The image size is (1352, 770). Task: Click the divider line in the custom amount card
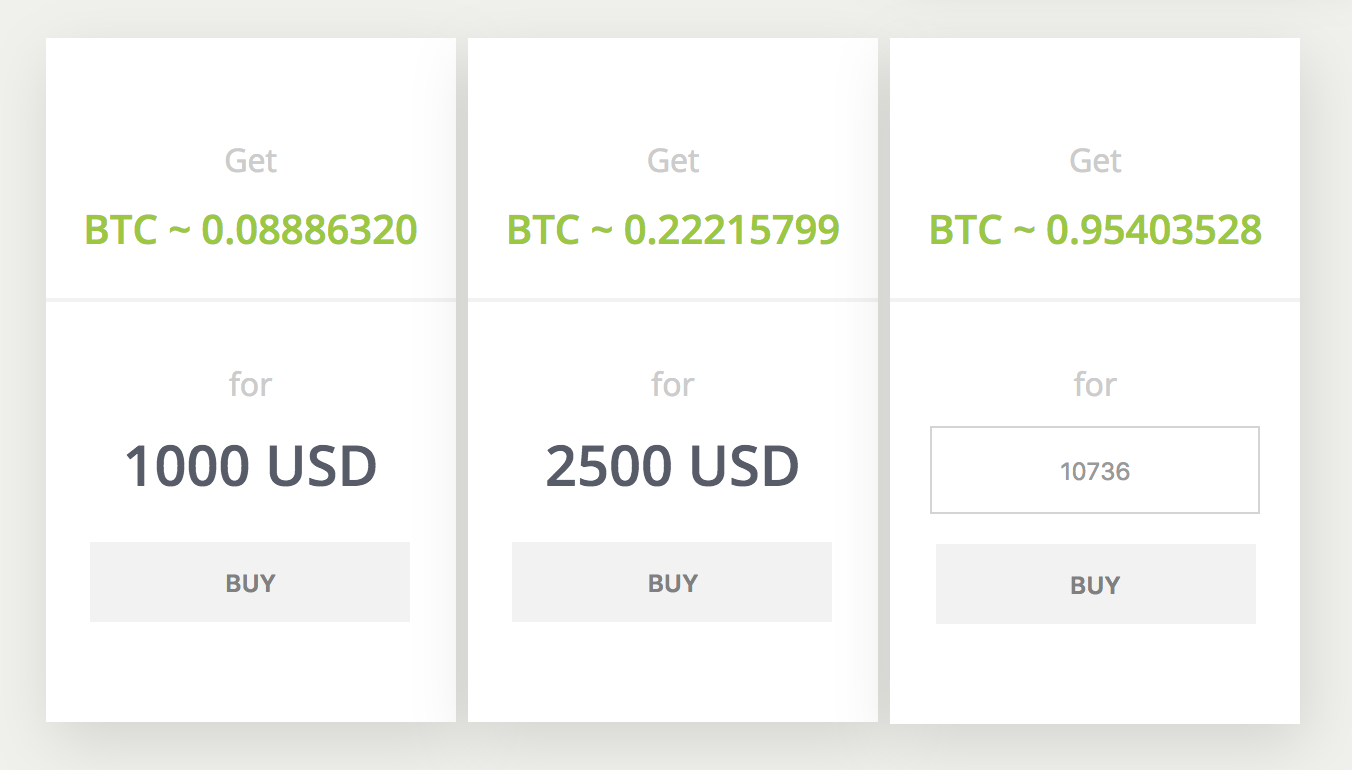click(1095, 299)
